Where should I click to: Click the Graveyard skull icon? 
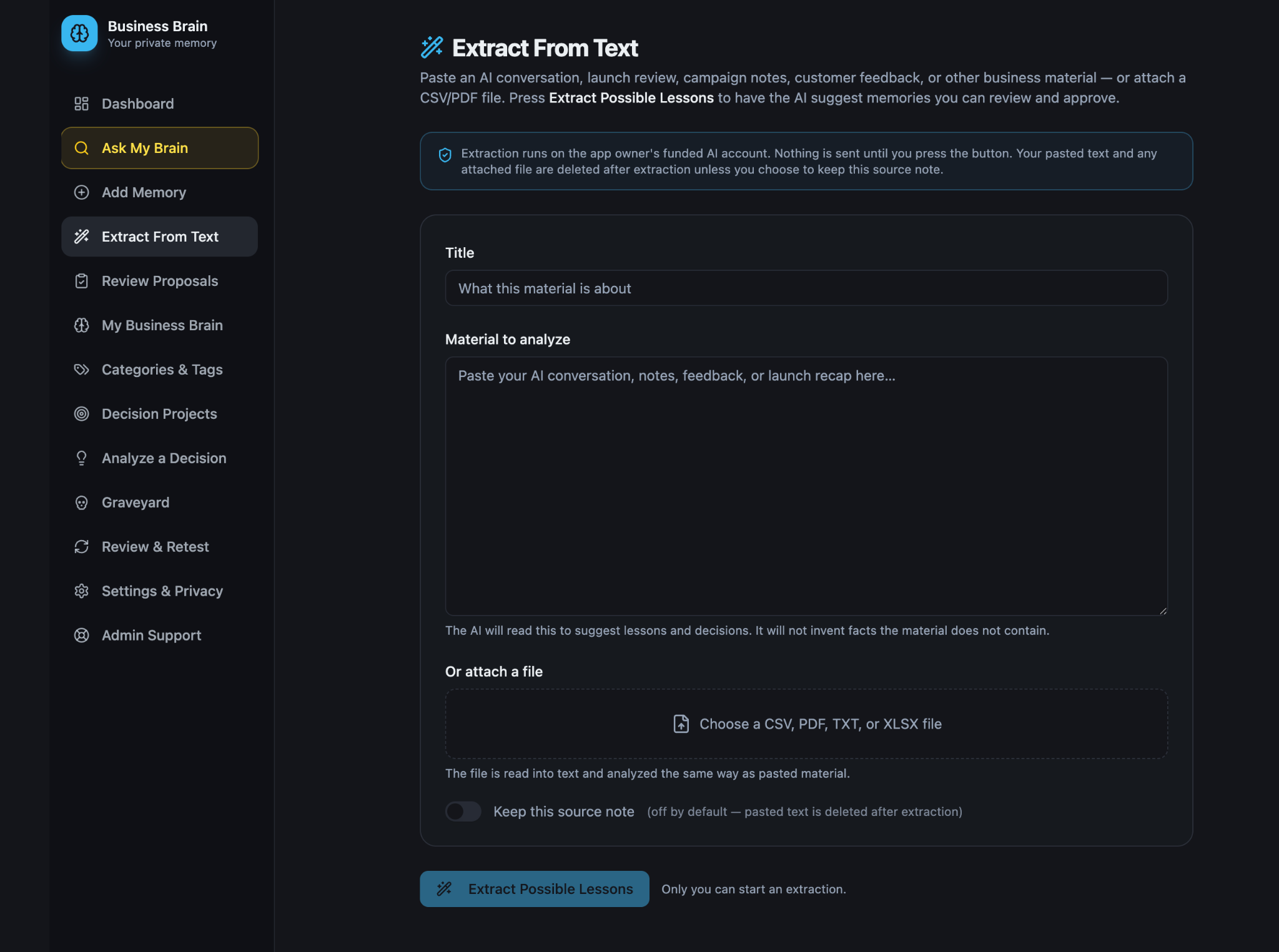pos(81,503)
